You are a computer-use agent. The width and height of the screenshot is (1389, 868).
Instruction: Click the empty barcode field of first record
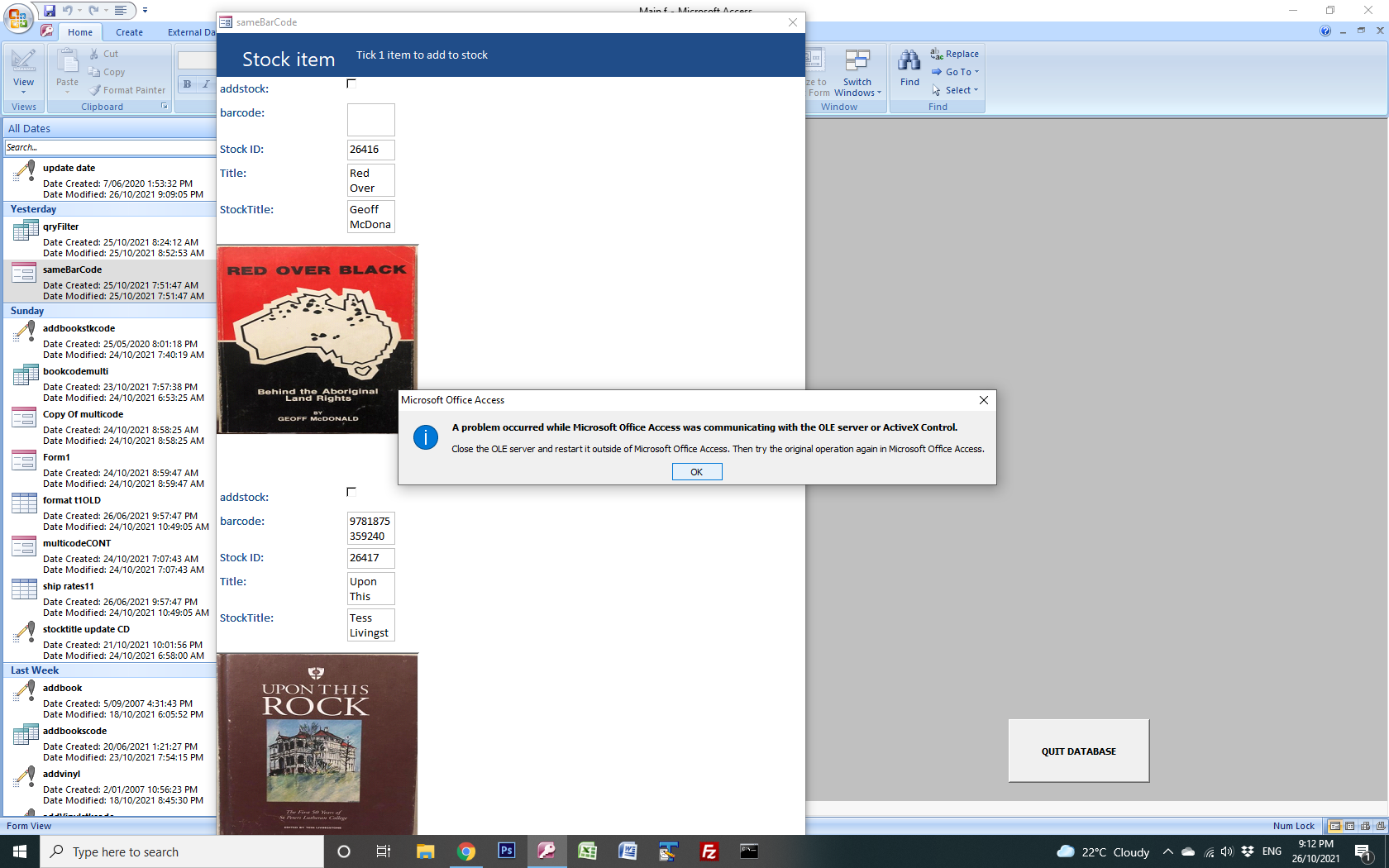click(370, 120)
